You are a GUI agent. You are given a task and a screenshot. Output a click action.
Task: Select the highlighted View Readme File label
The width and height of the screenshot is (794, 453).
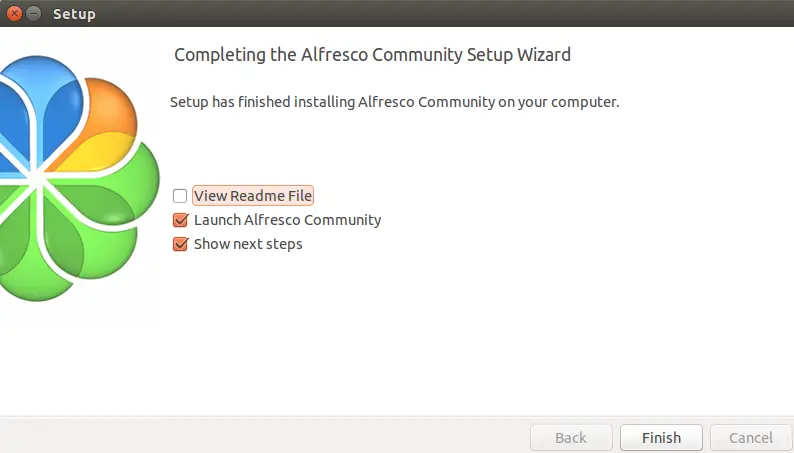point(253,196)
